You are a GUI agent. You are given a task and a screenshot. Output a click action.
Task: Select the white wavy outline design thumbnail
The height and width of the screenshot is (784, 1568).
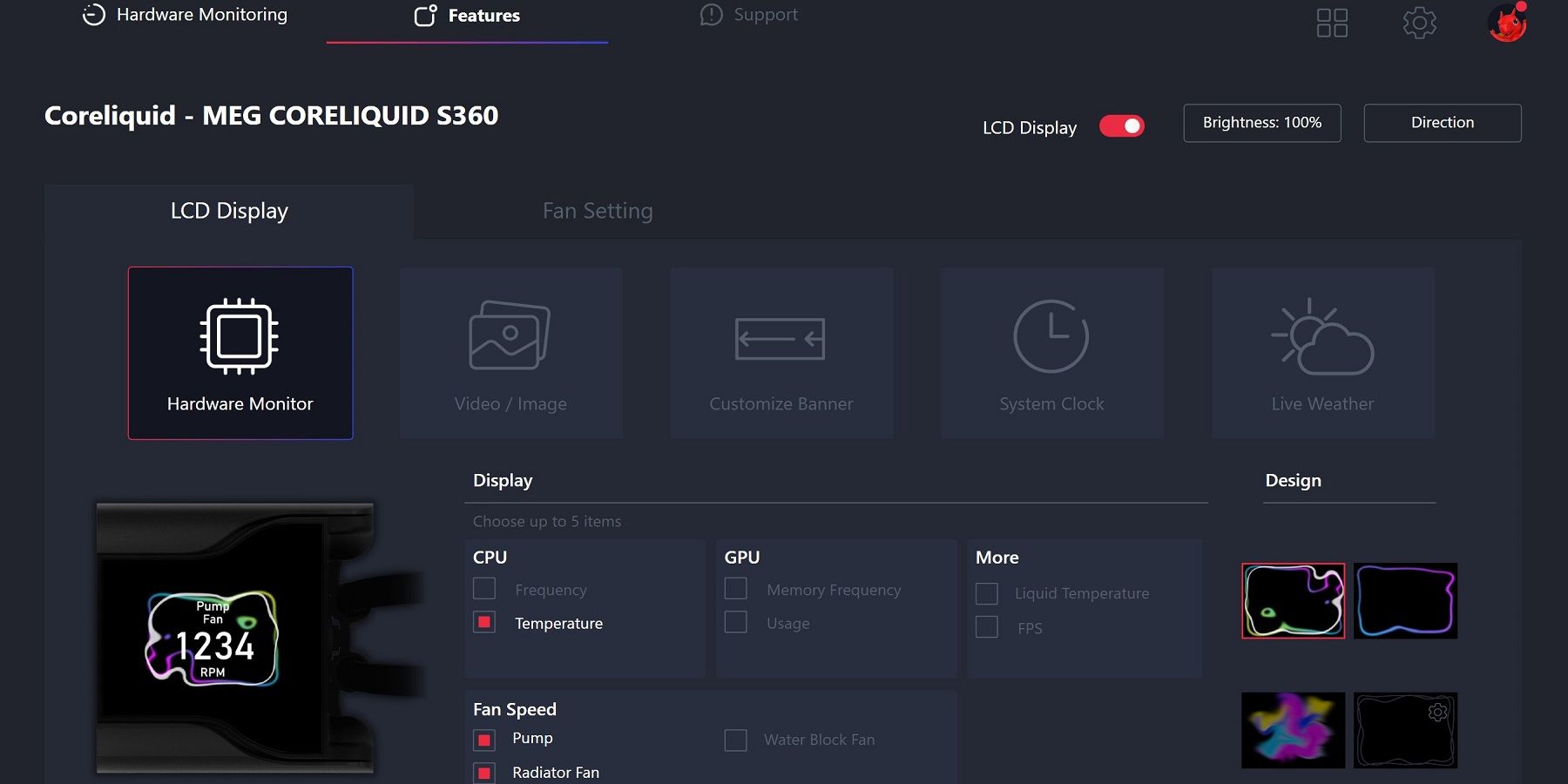point(1294,601)
